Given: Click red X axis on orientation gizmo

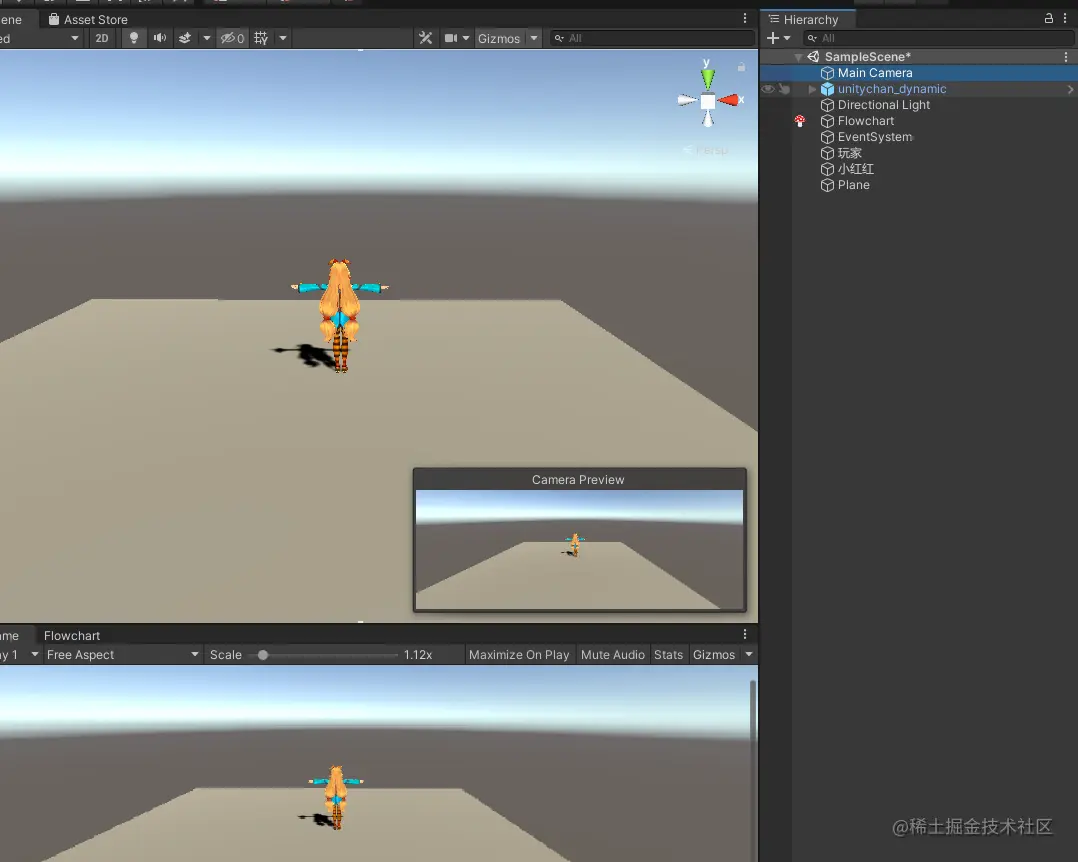Looking at the screenshot, I should coord(729,100).
